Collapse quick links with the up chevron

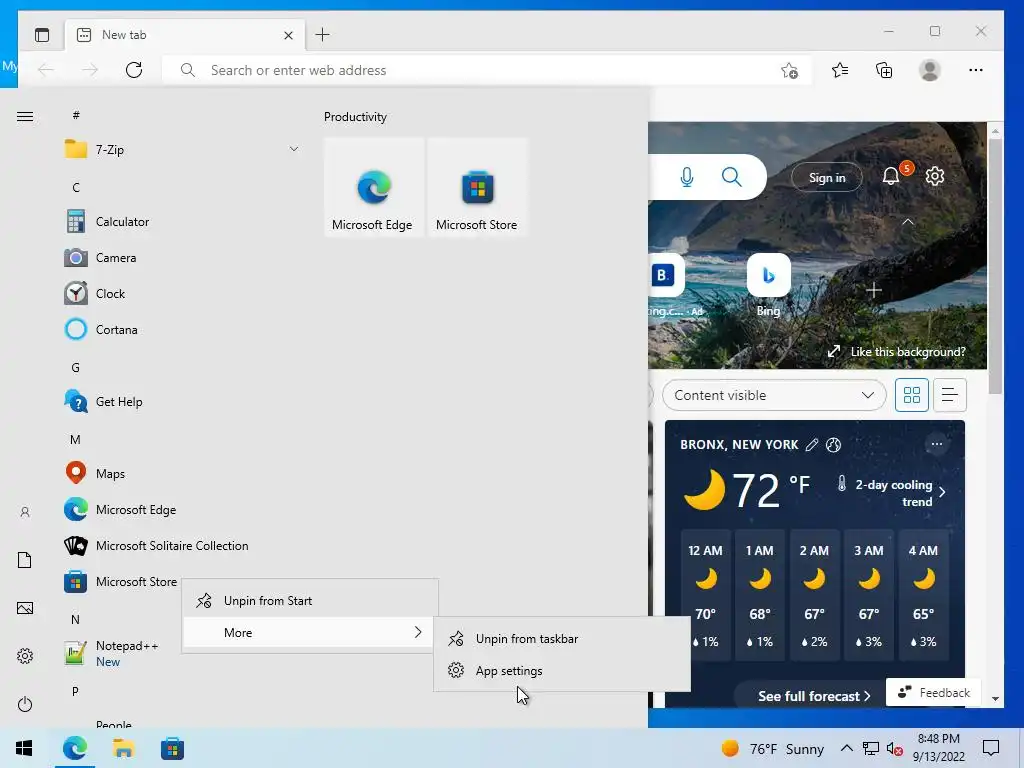(x=908, y=222)
